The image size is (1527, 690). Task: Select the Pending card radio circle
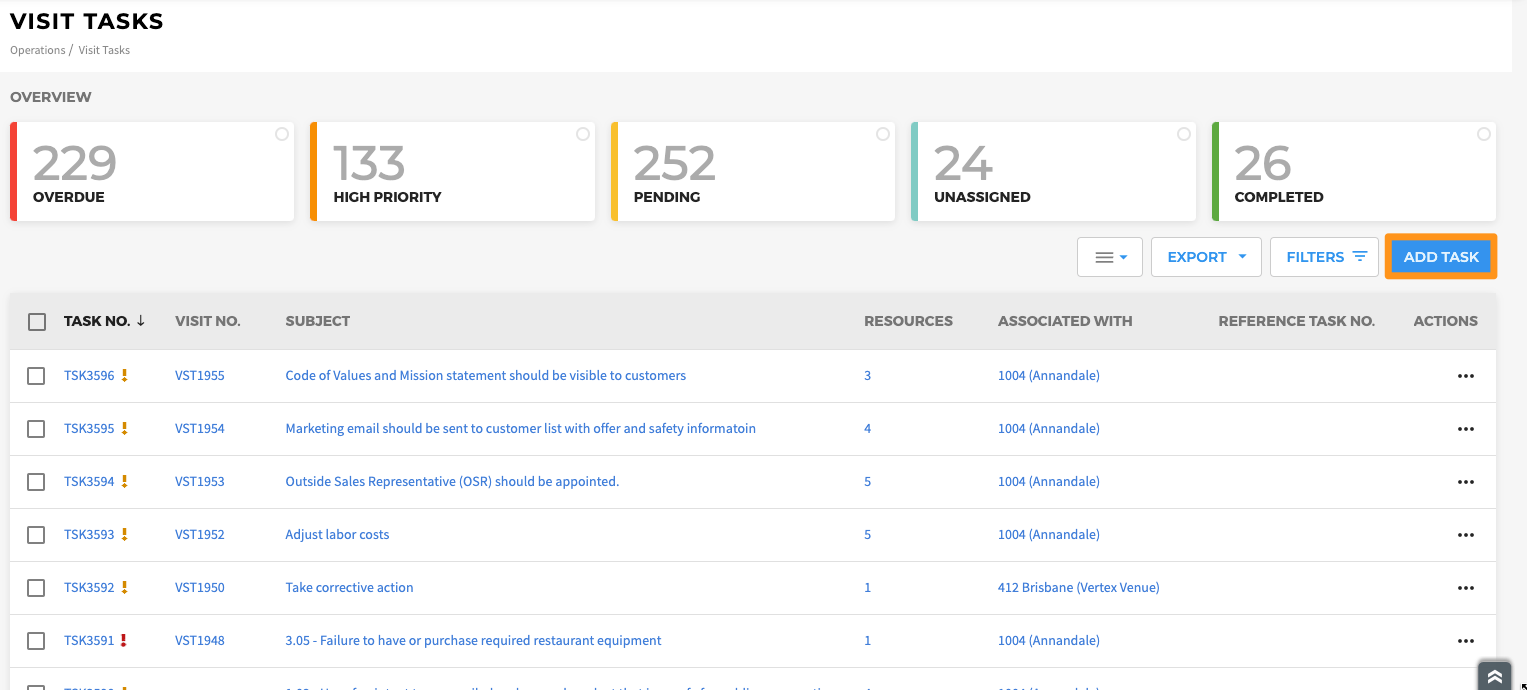point(883,134)
